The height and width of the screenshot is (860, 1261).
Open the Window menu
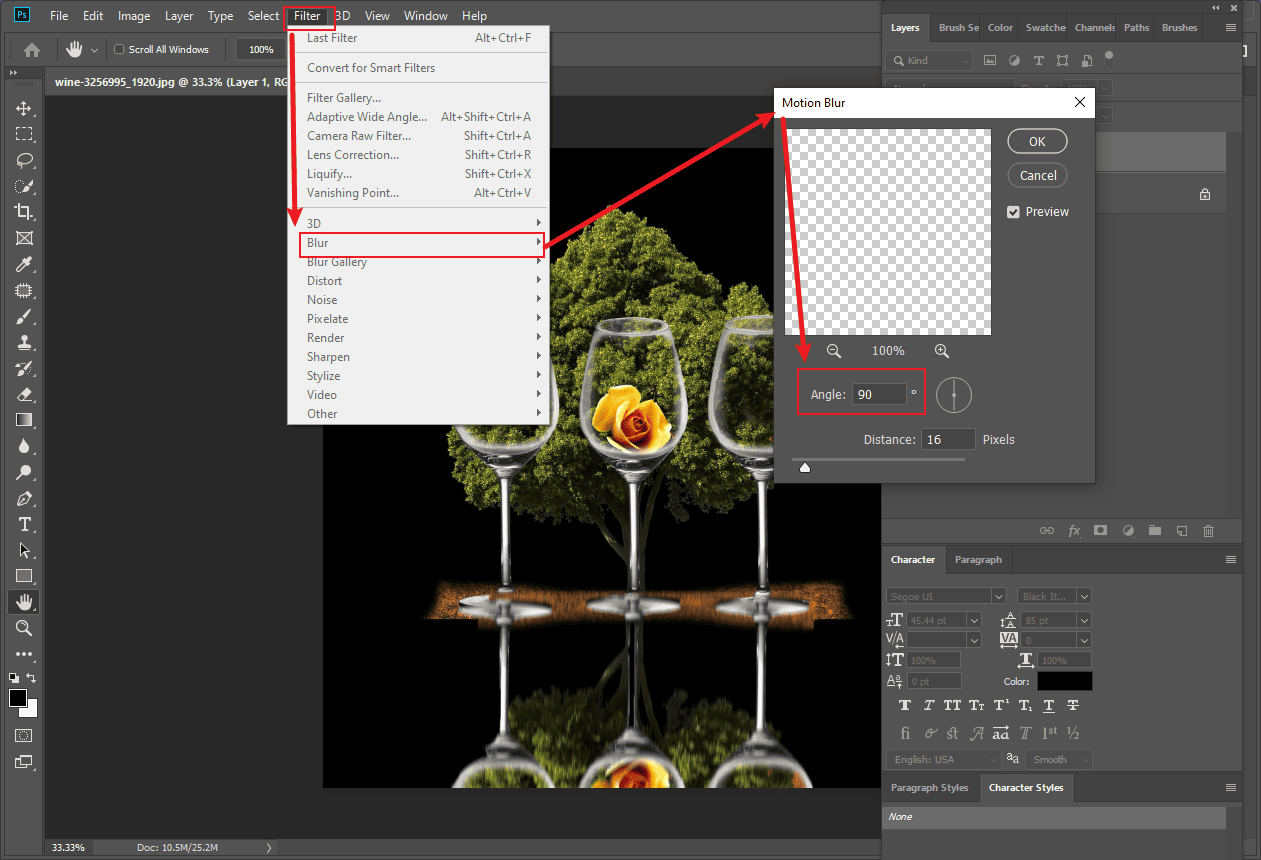425,15
